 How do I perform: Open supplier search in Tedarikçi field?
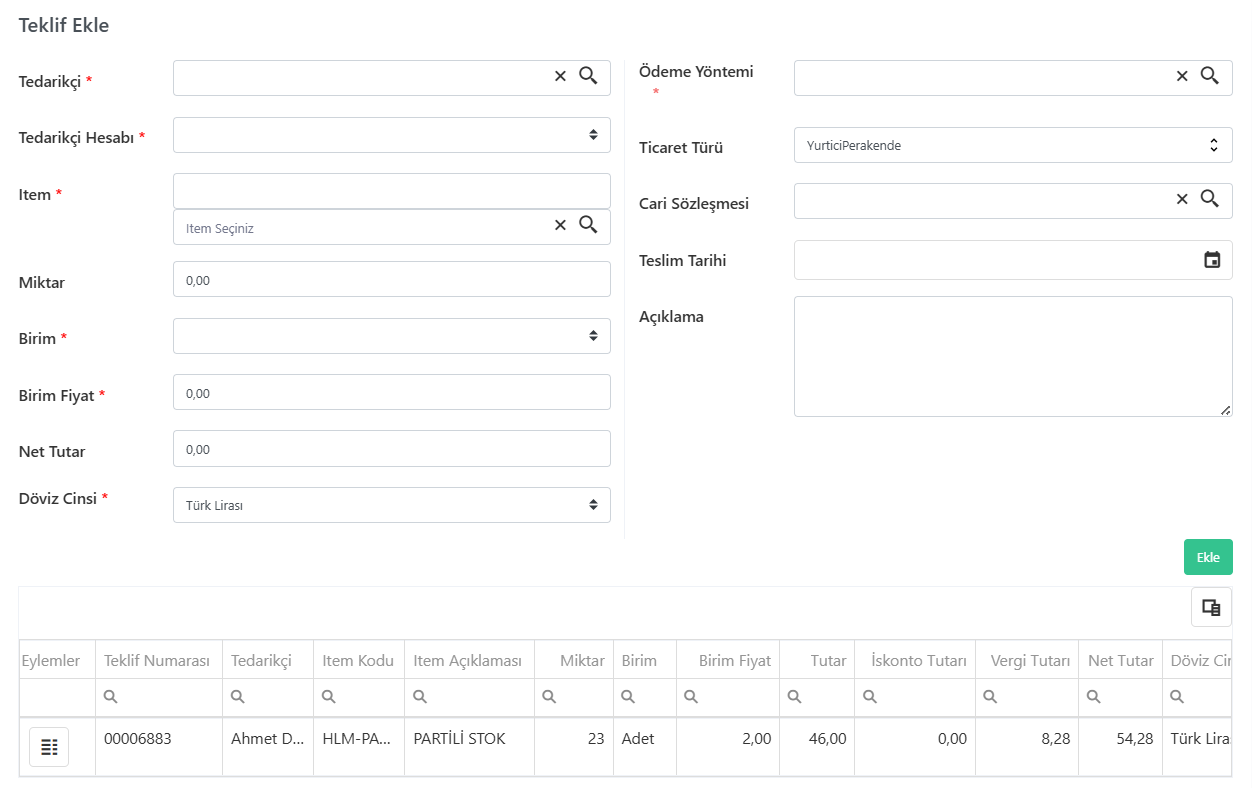click(x=588, y=76)
